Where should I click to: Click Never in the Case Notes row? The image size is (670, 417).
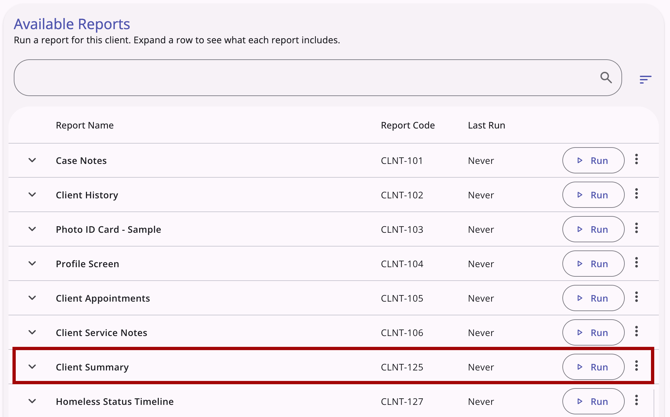[x=481, y=161]
